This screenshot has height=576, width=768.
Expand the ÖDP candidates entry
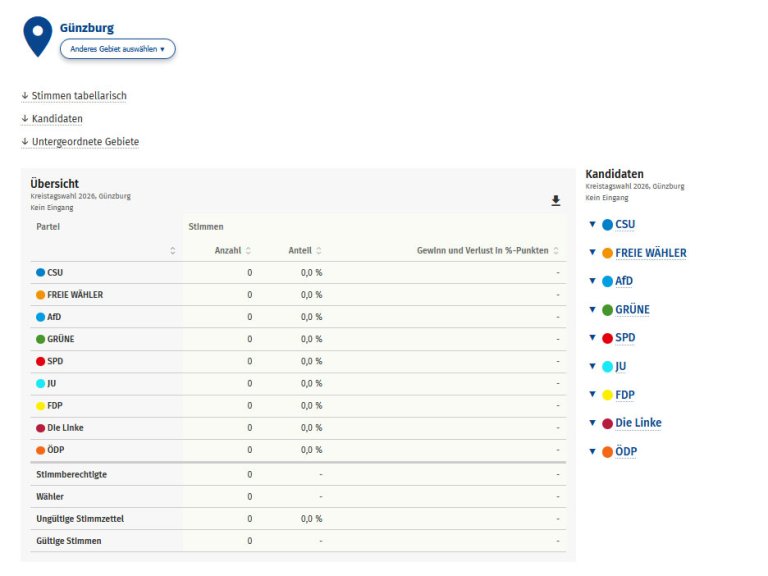point(625,452)
